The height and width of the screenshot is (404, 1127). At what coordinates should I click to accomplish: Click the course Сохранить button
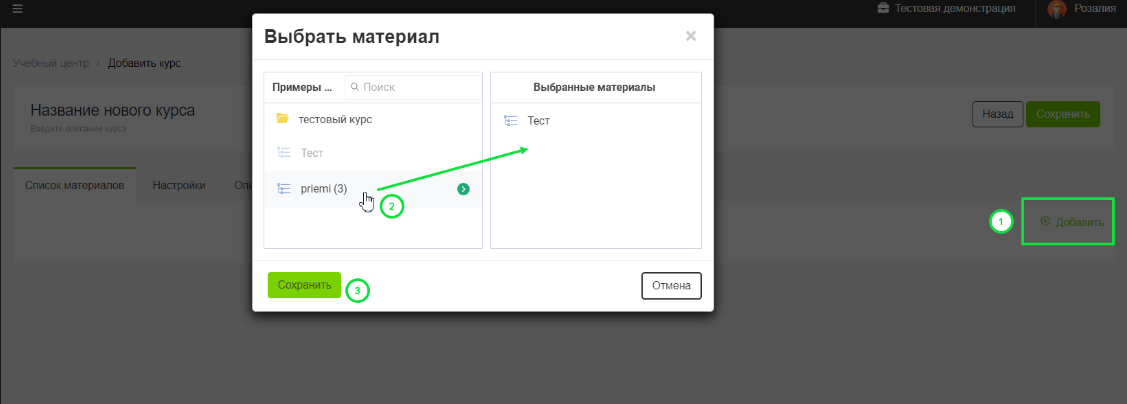1062,114
